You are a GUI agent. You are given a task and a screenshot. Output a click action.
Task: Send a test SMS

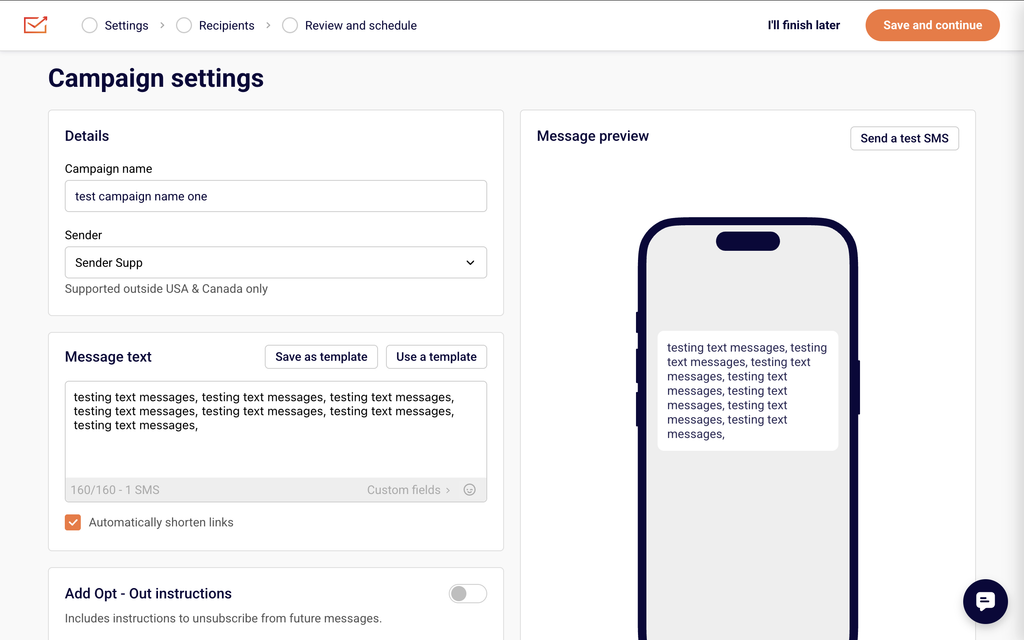pos(904,138)
